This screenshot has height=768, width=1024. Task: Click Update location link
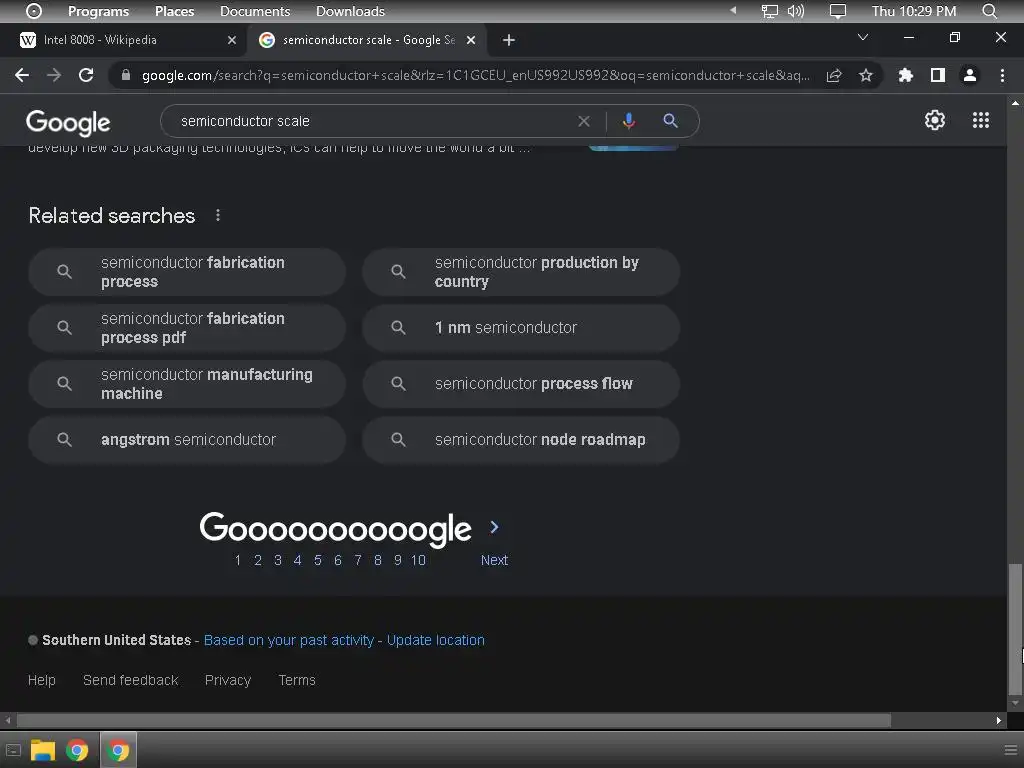(x=436, y=640)
